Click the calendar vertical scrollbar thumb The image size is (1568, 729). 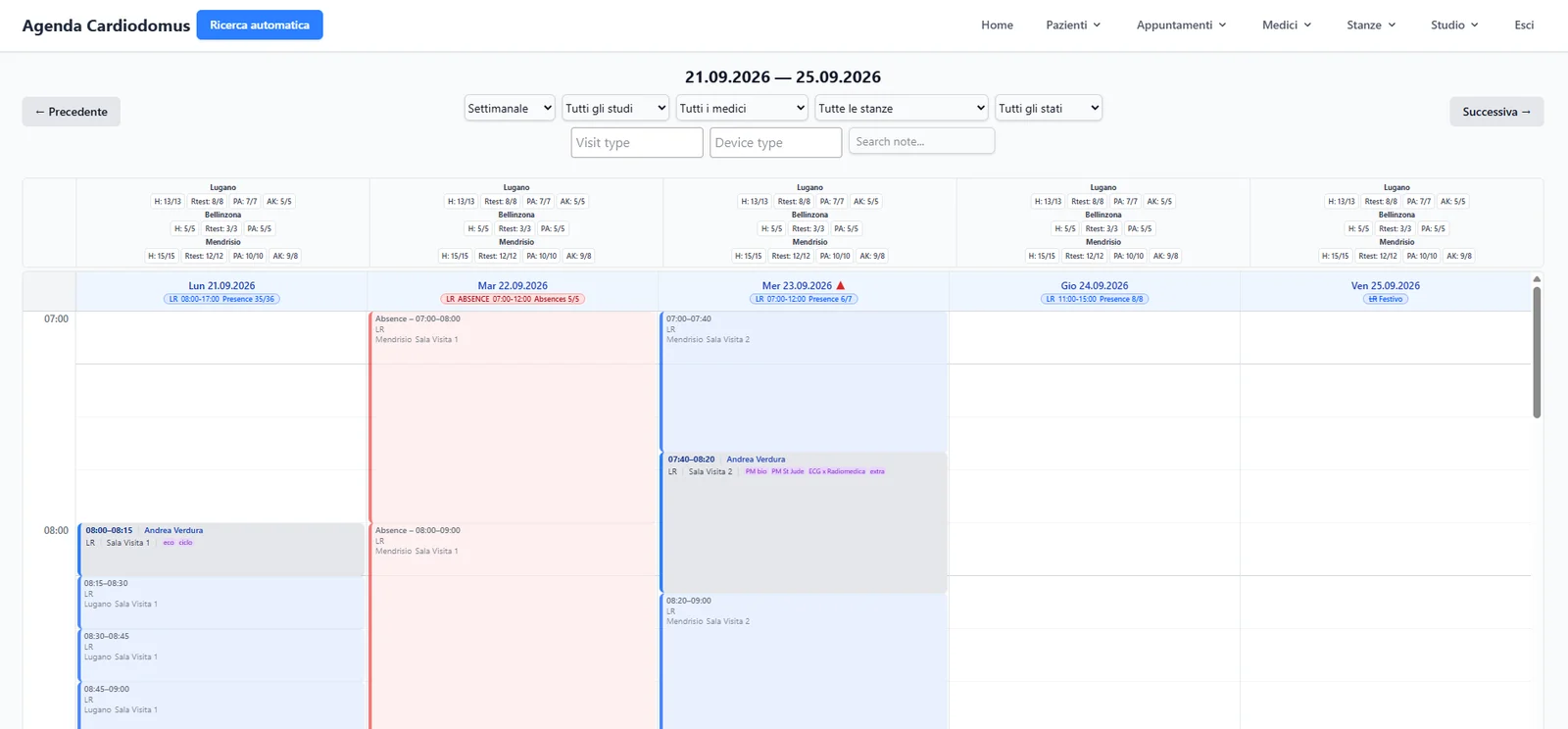point(1537,351)
